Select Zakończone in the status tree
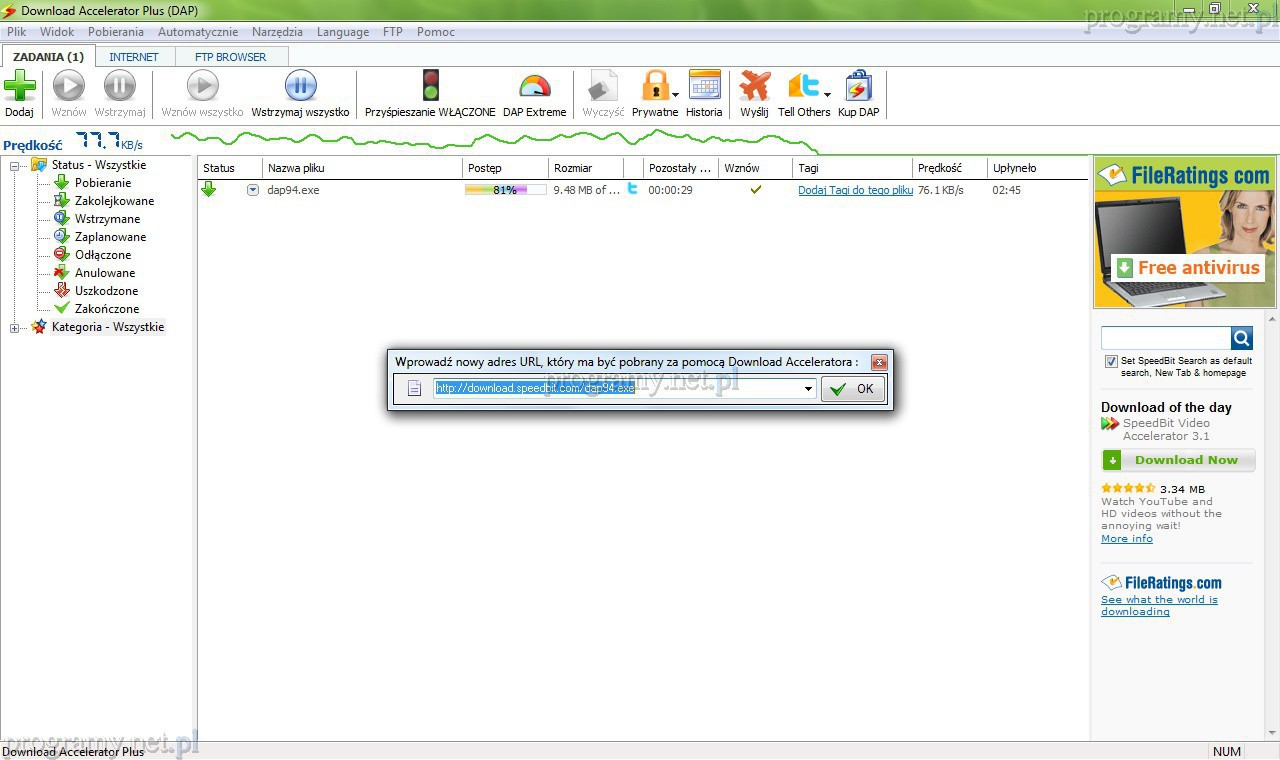 coord(107,309)
